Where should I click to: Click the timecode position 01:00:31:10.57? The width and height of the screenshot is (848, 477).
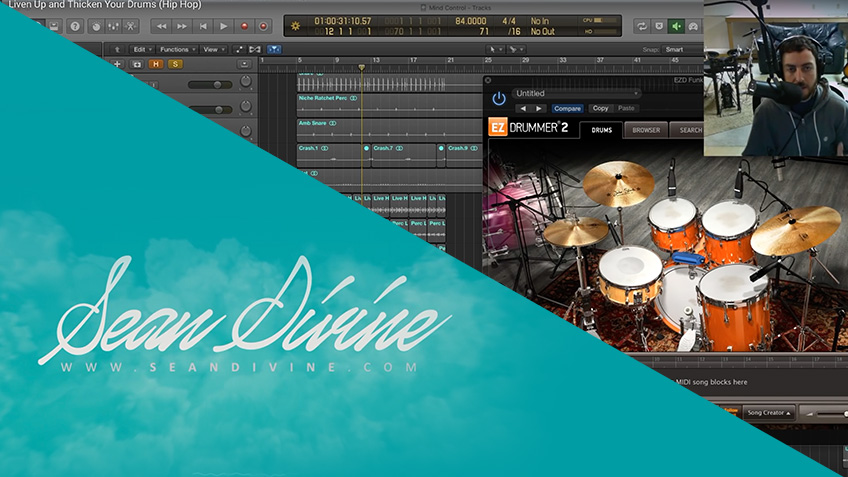point(342,21)
